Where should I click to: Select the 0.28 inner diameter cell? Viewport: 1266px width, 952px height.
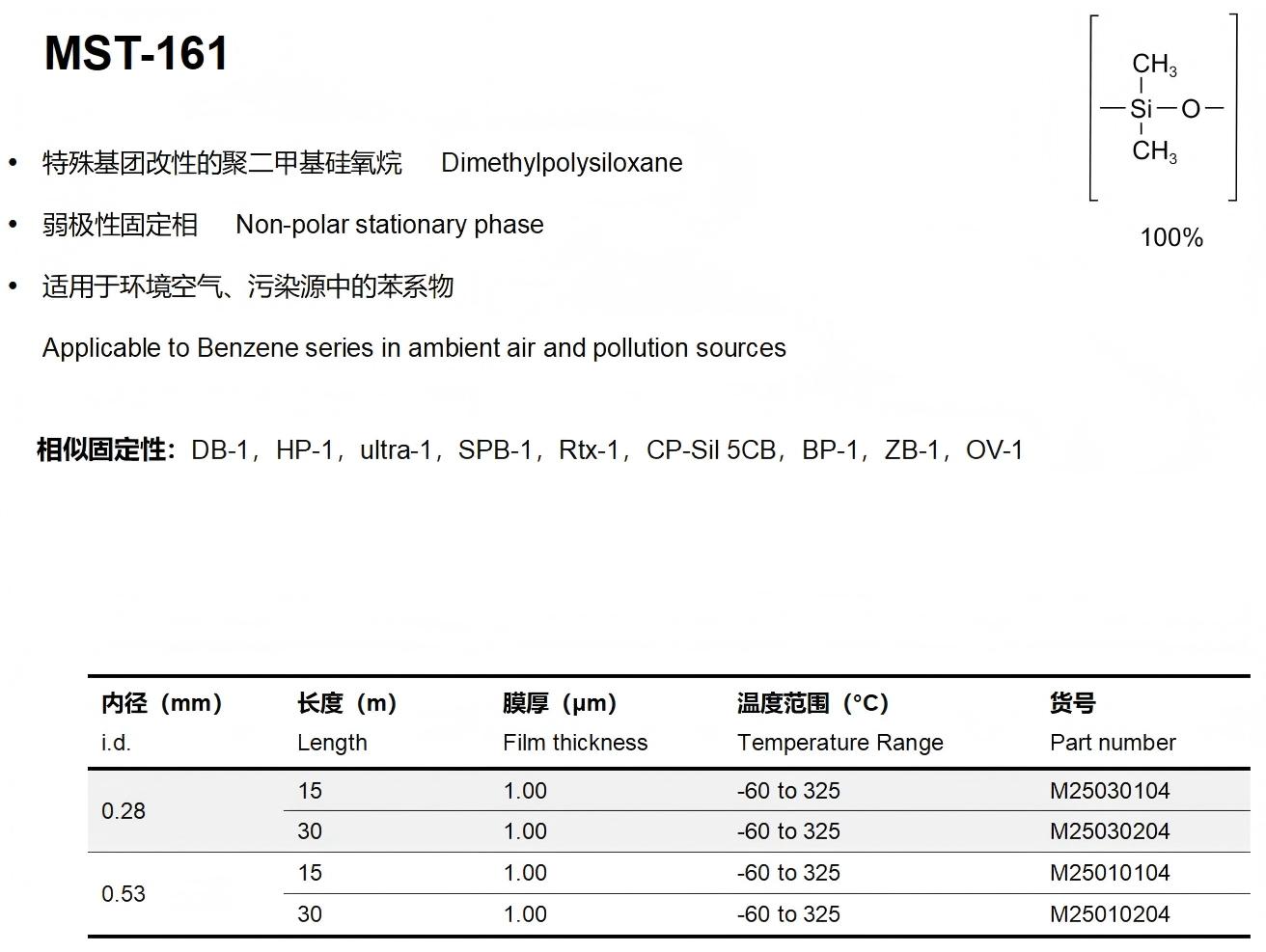124,811
